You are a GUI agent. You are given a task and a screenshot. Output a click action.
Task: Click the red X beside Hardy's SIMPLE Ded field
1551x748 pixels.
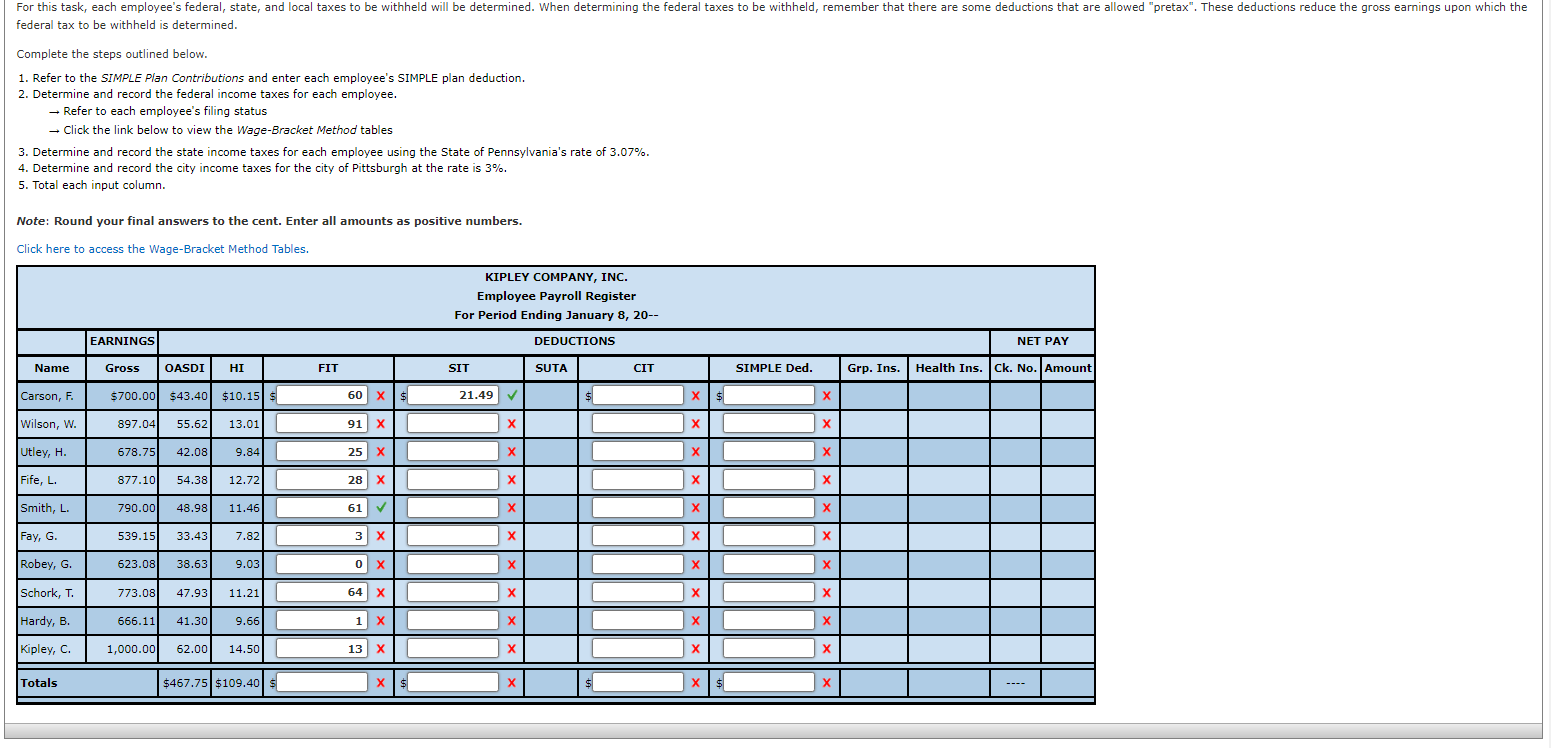(825, 619)
